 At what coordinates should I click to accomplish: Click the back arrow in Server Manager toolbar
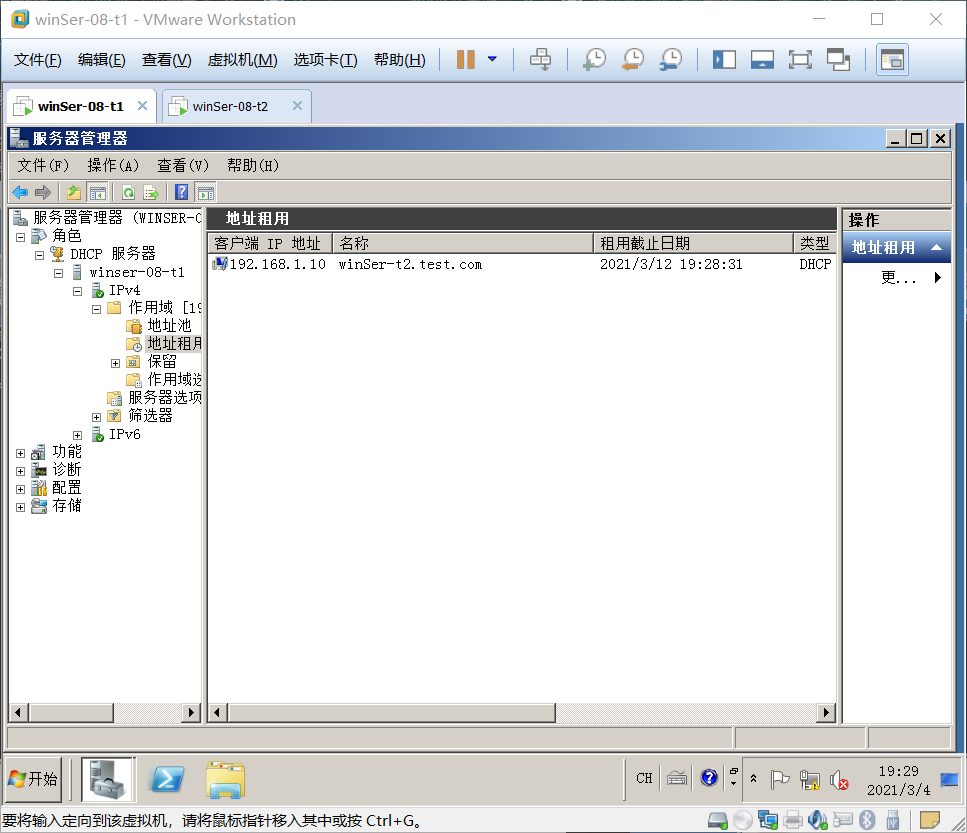pos(20,192)
